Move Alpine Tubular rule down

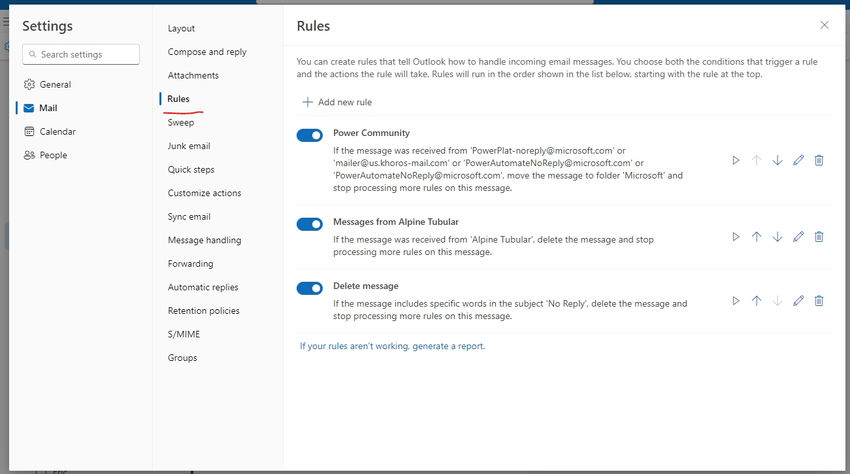tap(777, 236)
